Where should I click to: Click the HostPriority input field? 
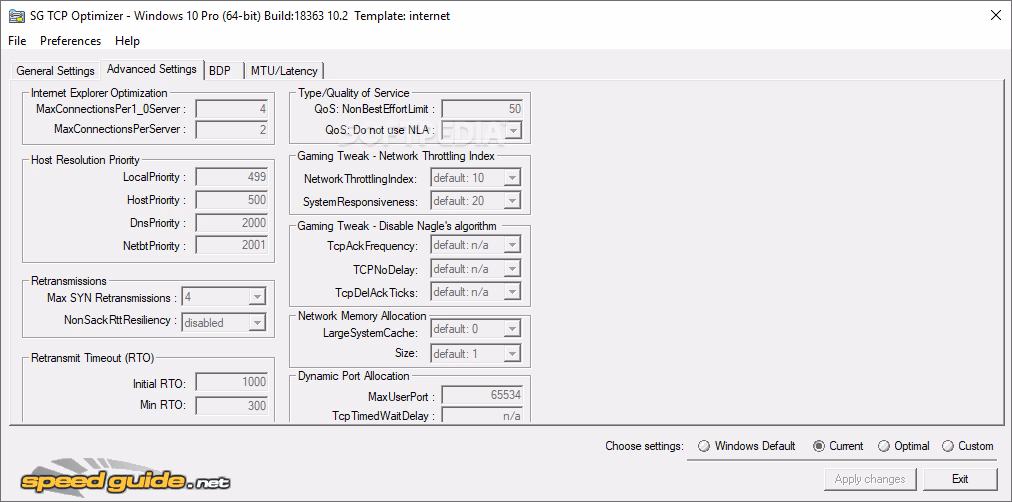tap(232, 200)
